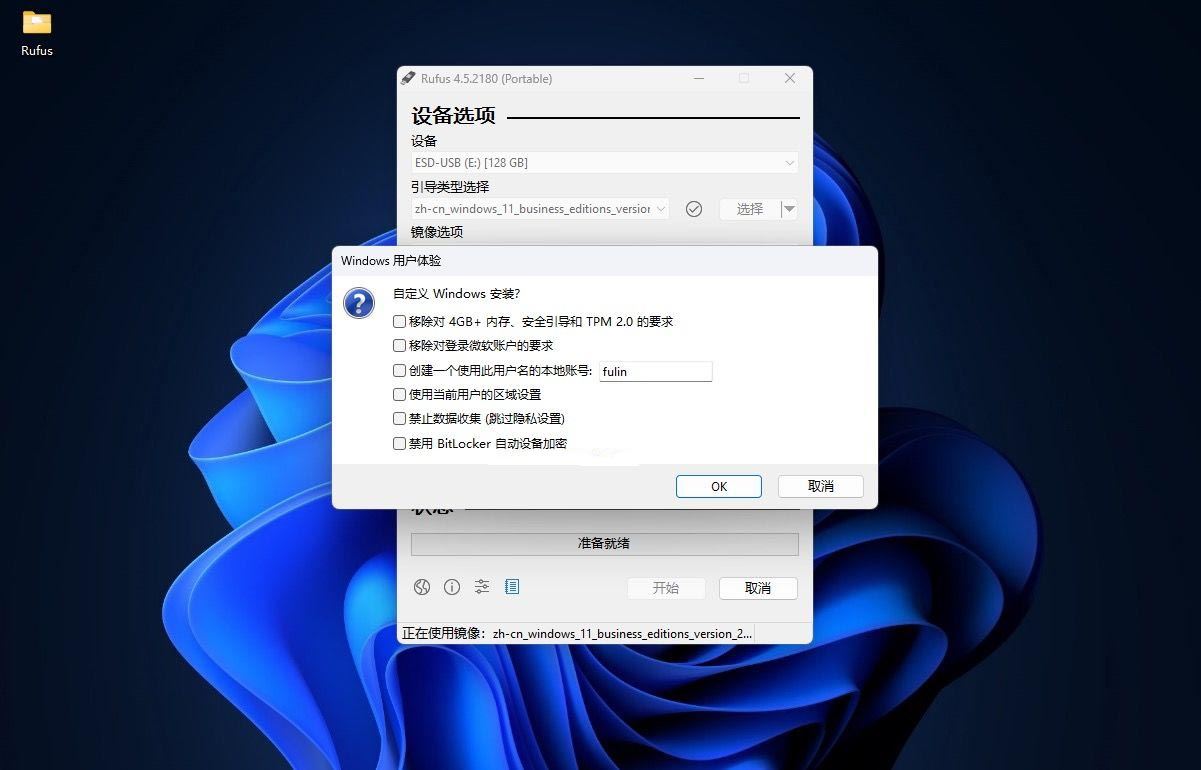1201x770 pixels.
Task: Open Rufus settings sliders icon
Action: (482, 587)
